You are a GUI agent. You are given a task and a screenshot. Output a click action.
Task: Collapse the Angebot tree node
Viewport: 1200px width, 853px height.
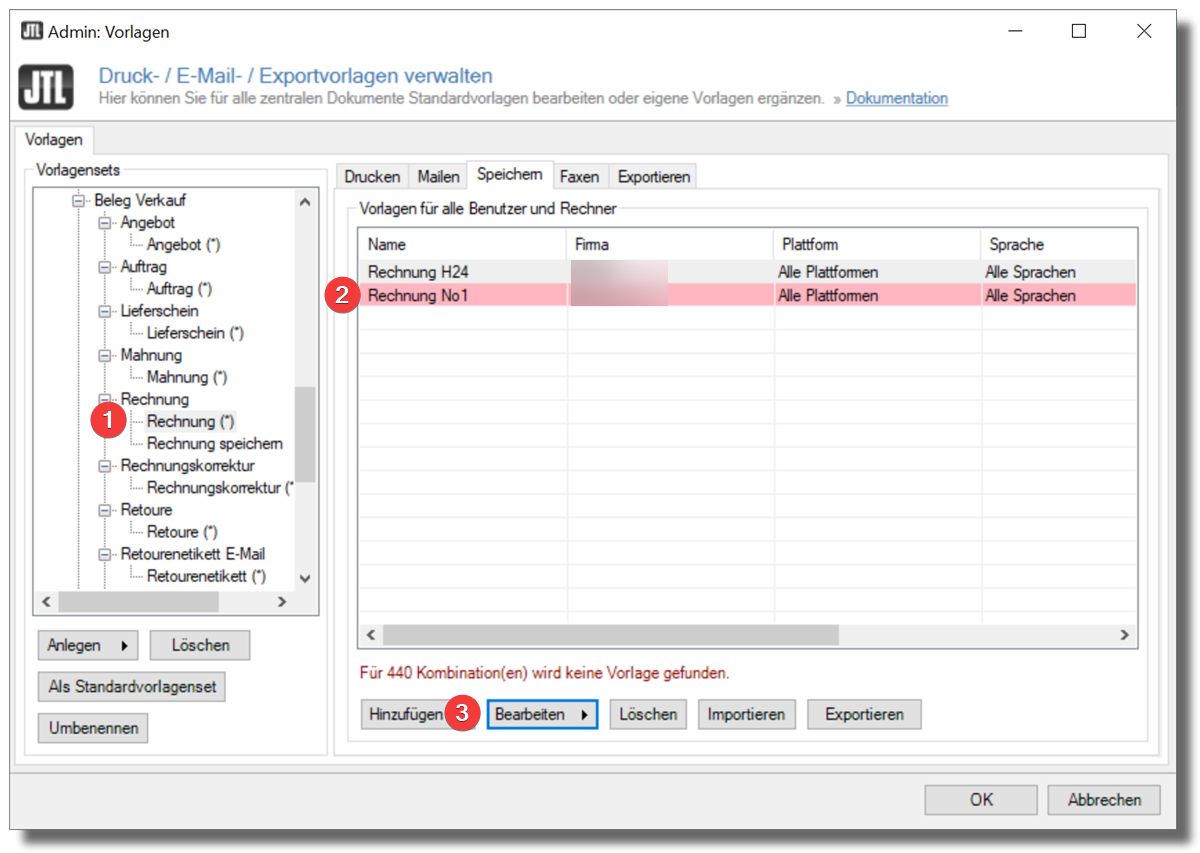tap(105, 223)
